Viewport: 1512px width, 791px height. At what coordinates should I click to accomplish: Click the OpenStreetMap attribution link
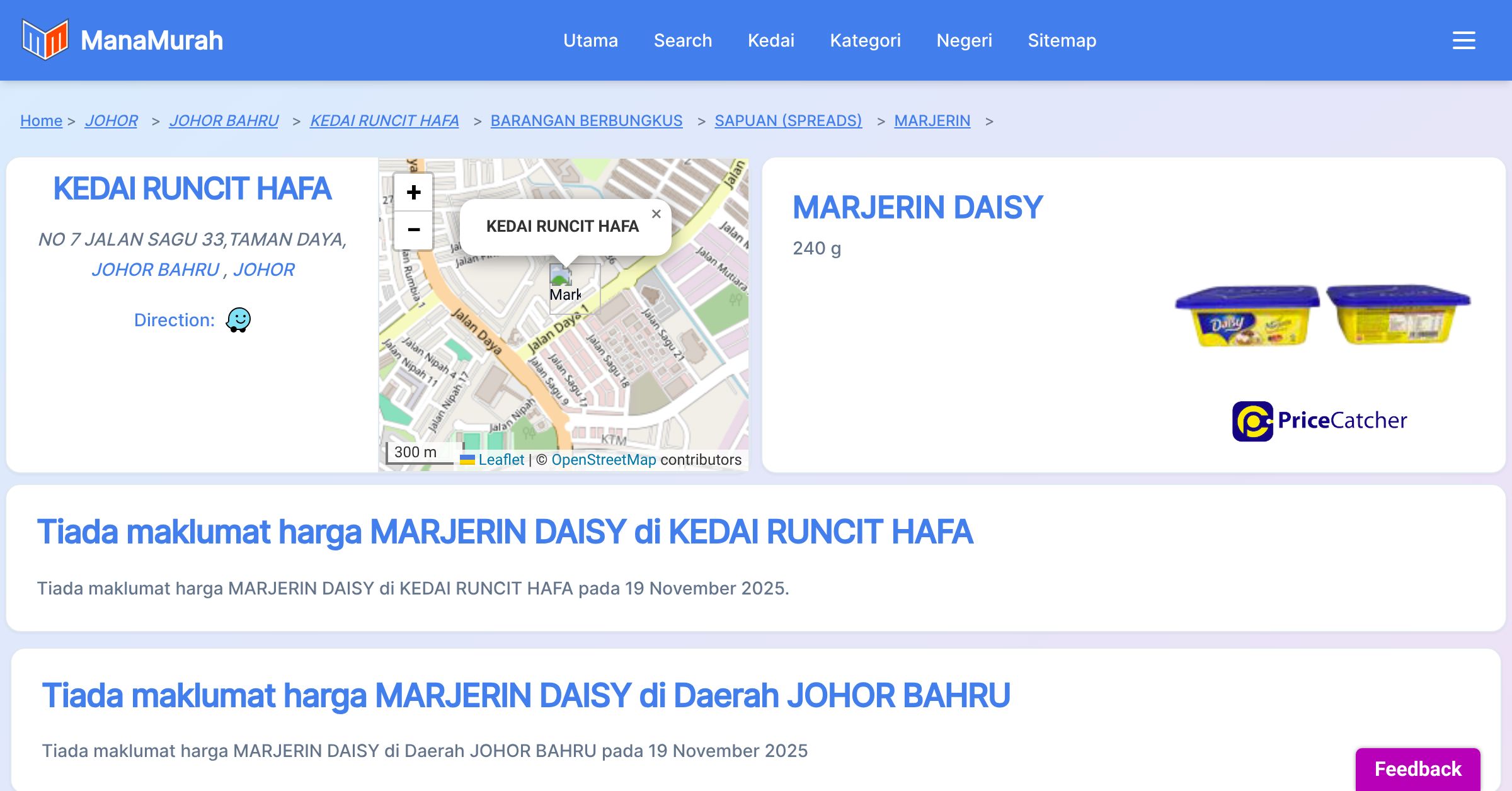[603, 460]
